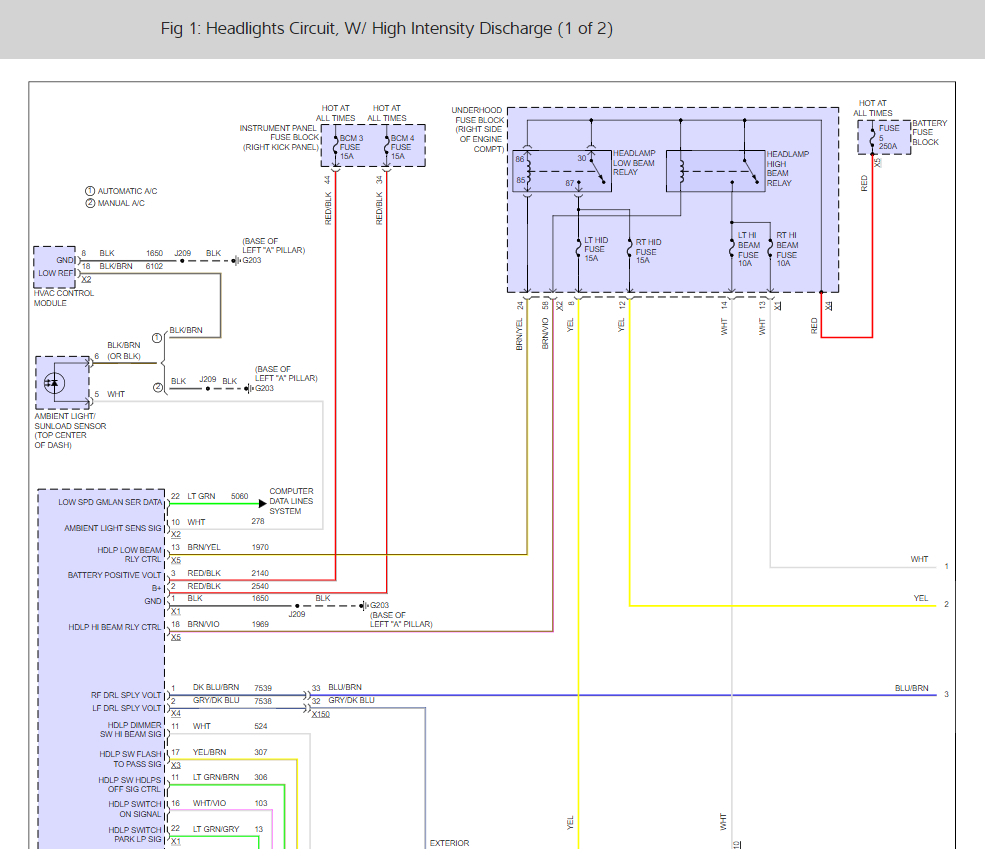The image size is (985, 864).
Task: Click the Fig 1 Headlights Circuit title
Action: click(386, 29)
